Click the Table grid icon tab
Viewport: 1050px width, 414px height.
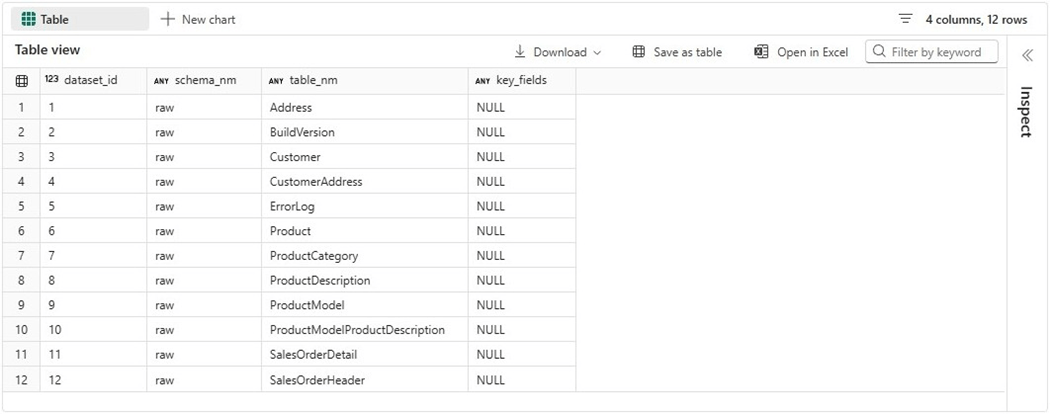(x=28, y=19)
